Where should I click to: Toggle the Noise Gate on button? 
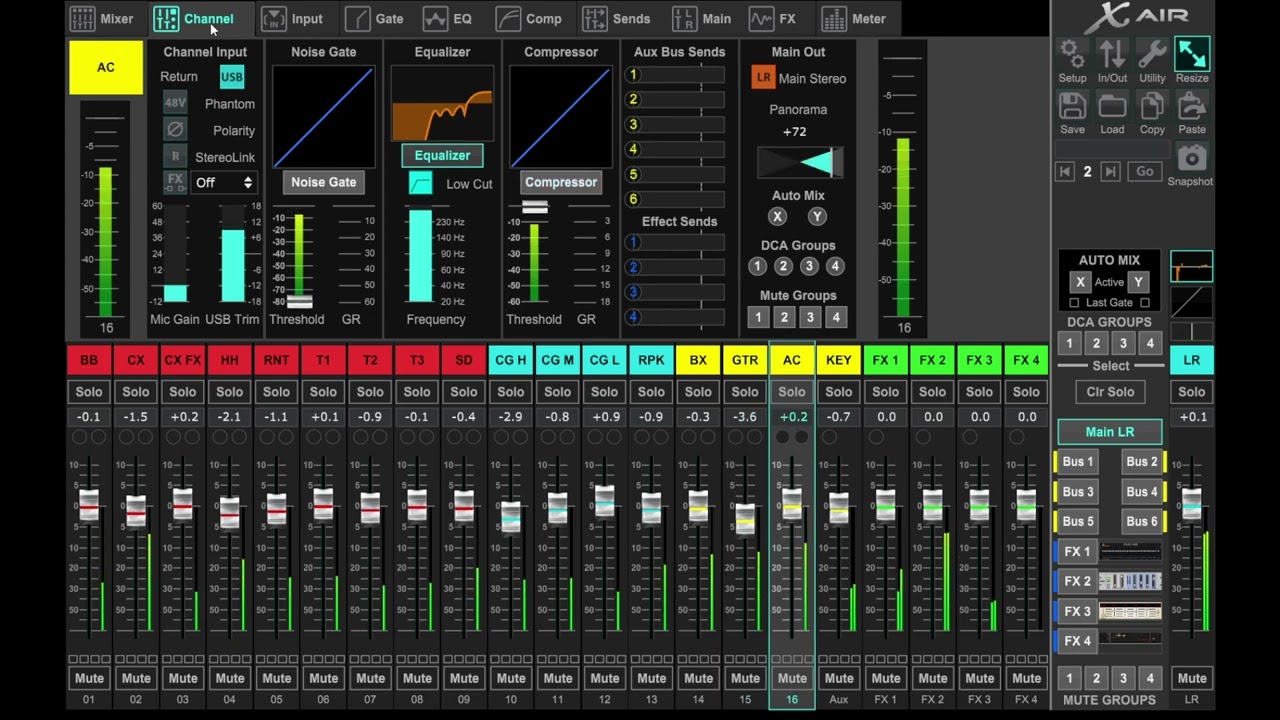point(323,182)
